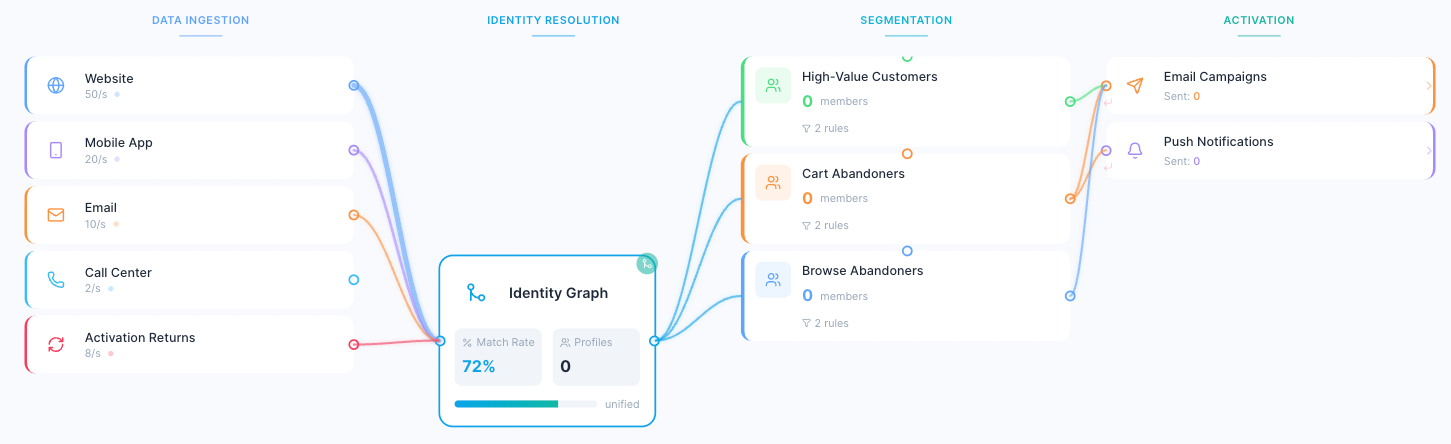The image size is (1451, 444).
Task: Click the High-Value Customers group icon
Action: click(773, 86)
